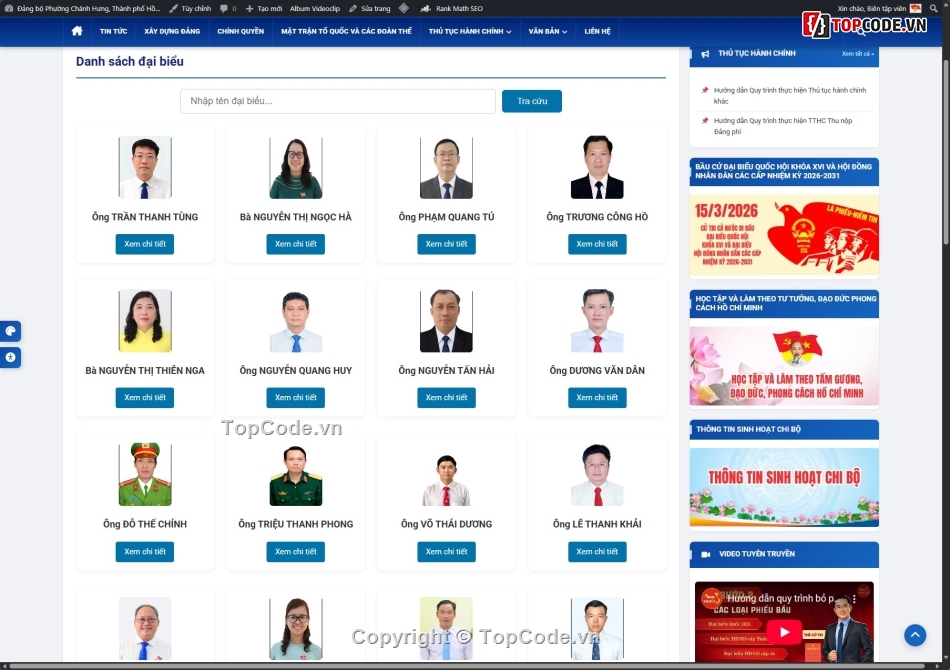Click the scroll-to-top arrow button
The width and height of the screenshot is (950, 670).
915,635
